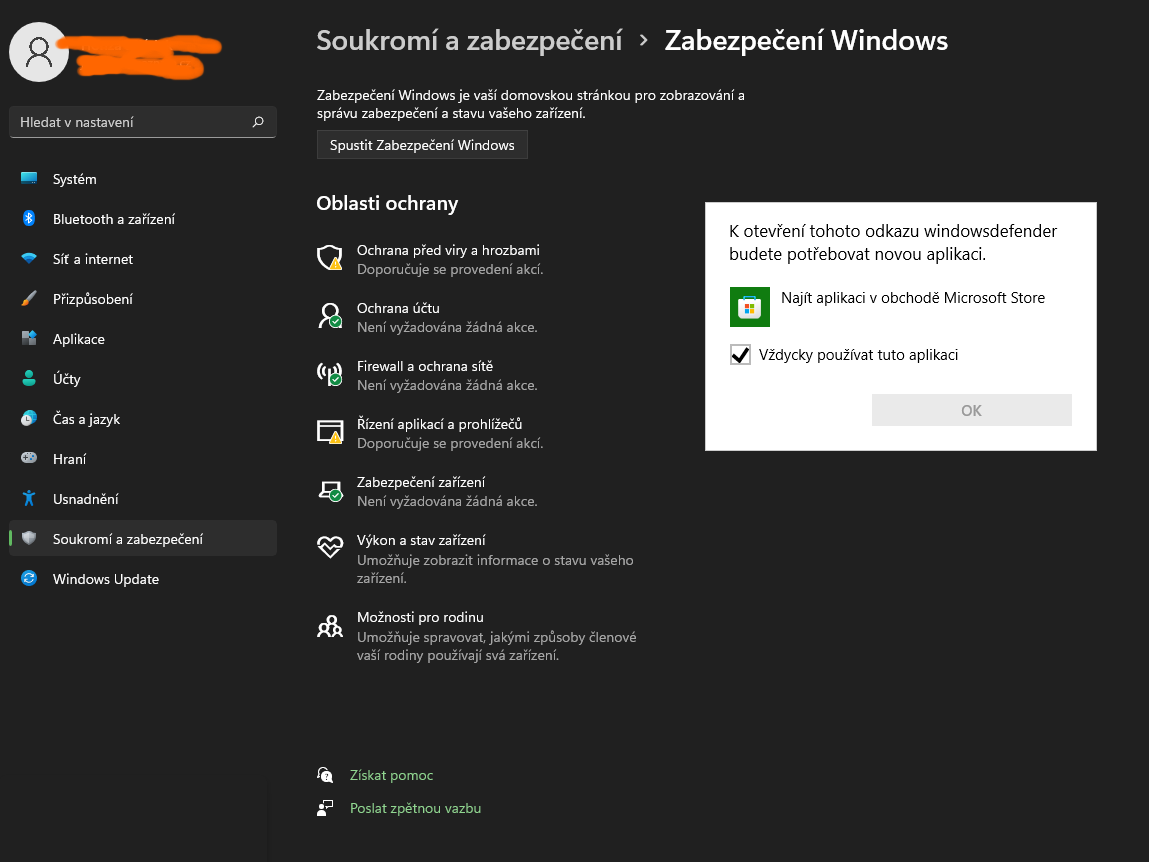Screen dimensions: 1149x862
Task: Click the Firewall a ochrana sítě icon
Action: point(329,374)
